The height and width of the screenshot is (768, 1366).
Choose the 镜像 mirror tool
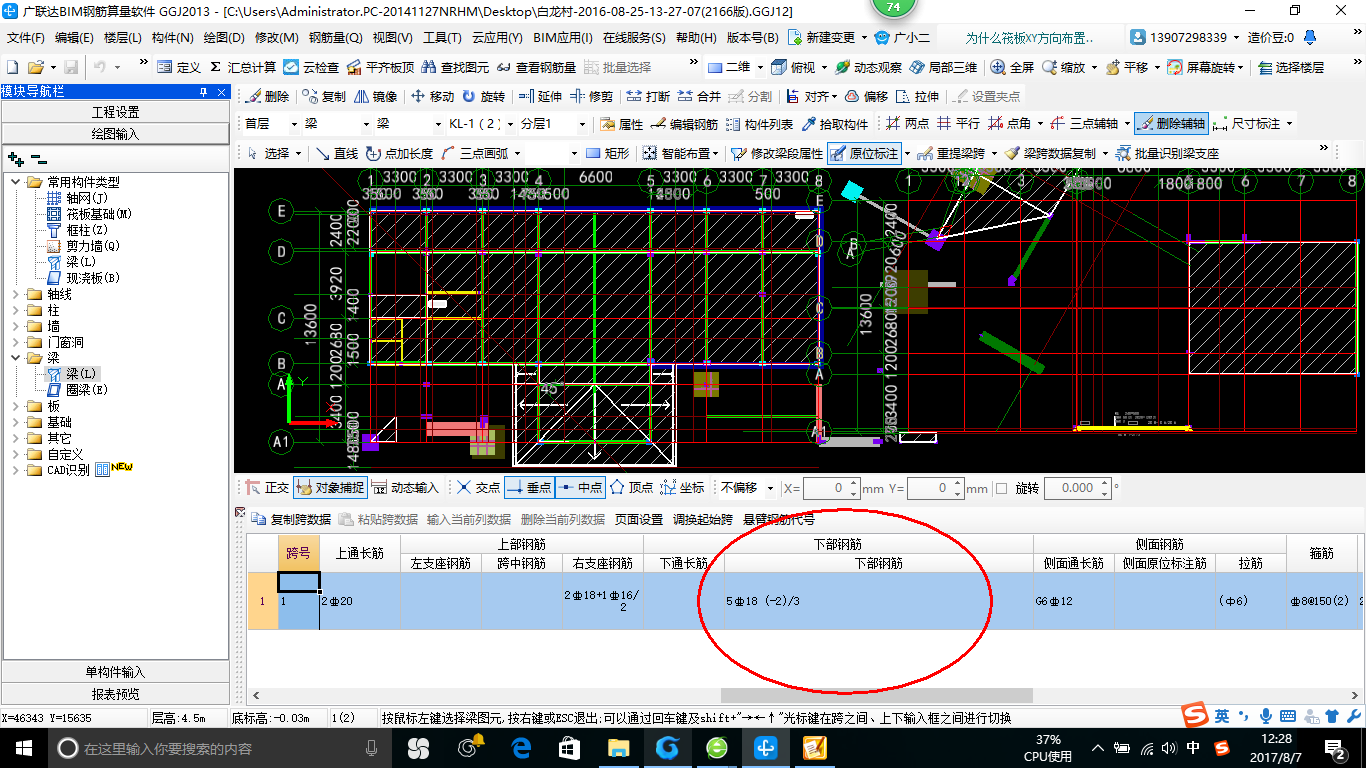pyautogui.click(x=375, y=97)
